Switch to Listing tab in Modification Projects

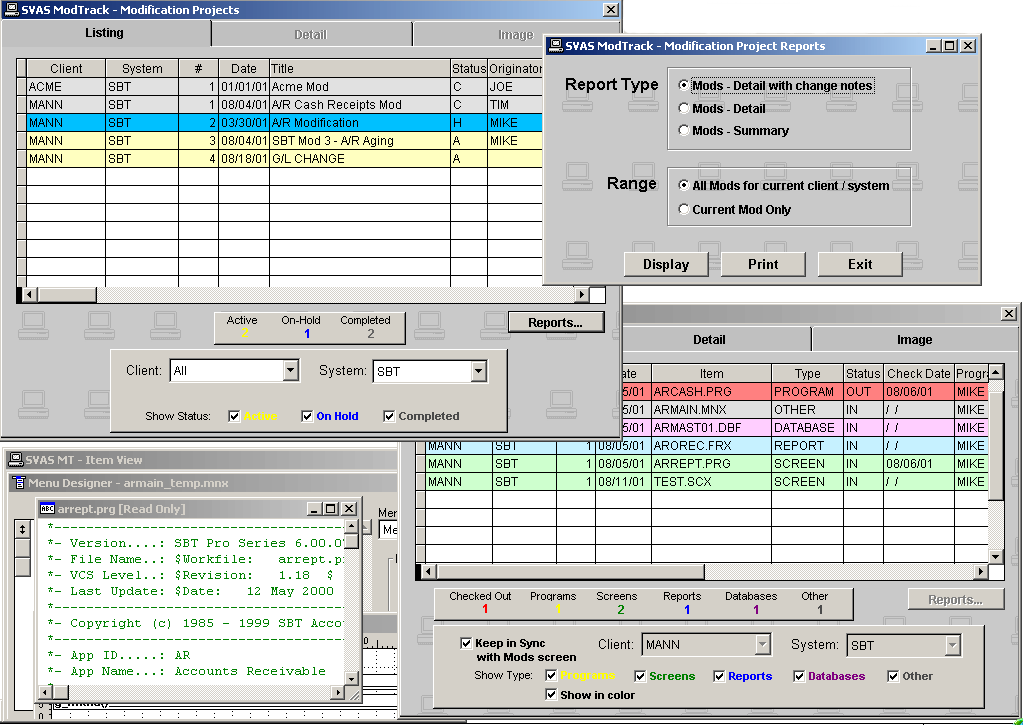(x=104, y=33)
